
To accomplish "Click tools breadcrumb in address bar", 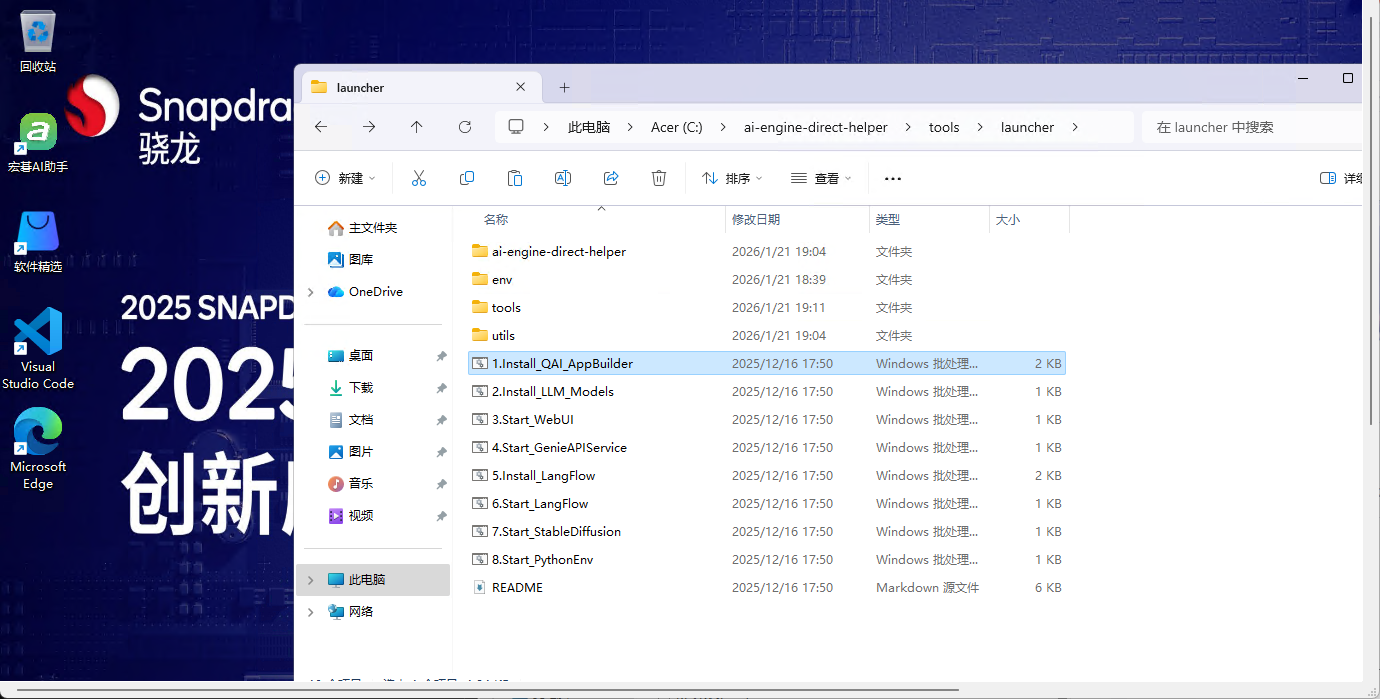I will tap(944, 127).
